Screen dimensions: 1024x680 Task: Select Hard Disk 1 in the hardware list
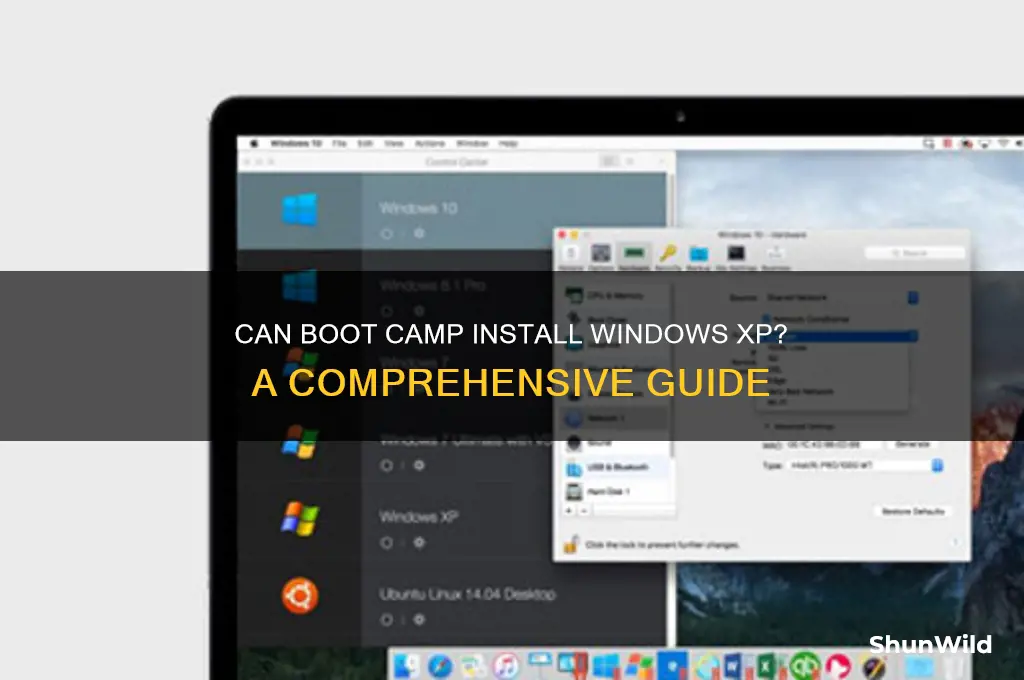coord(616,491)
